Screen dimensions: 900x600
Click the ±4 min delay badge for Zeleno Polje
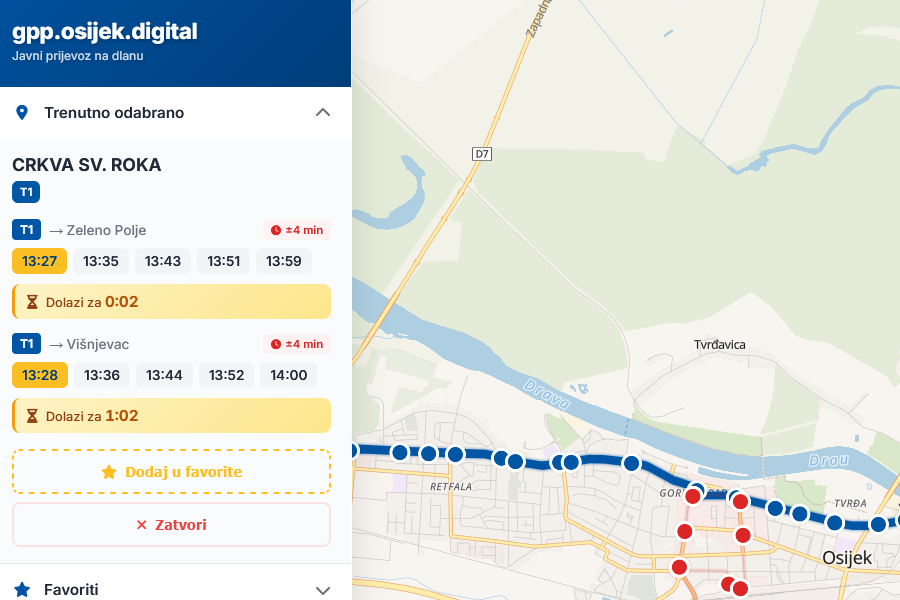[x=297, y=230]
